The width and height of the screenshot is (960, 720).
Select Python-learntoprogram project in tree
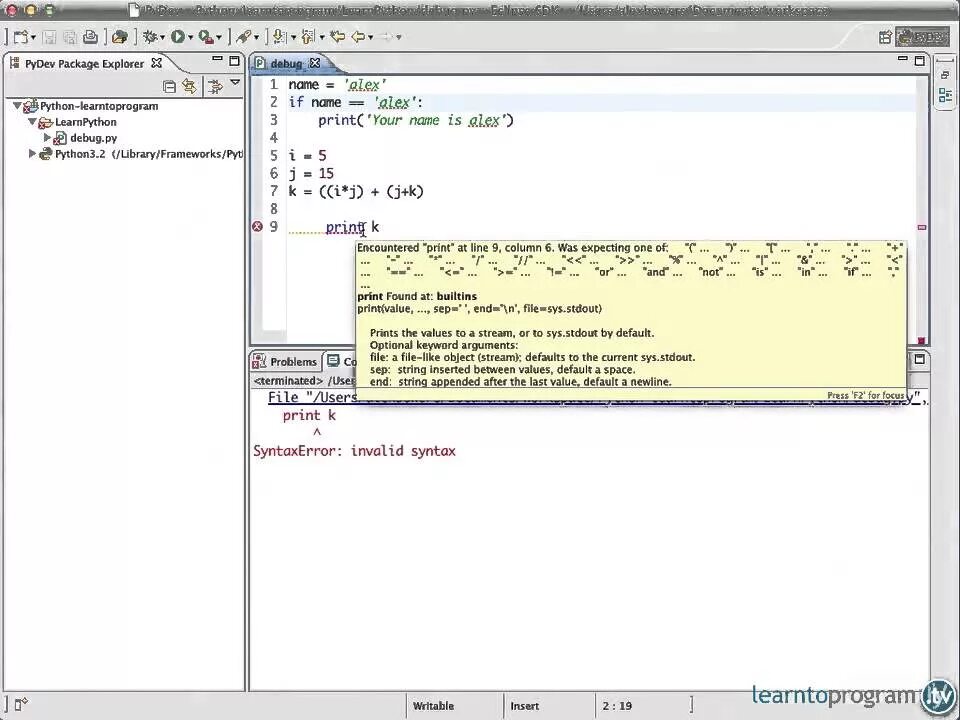tap(99, 106)
